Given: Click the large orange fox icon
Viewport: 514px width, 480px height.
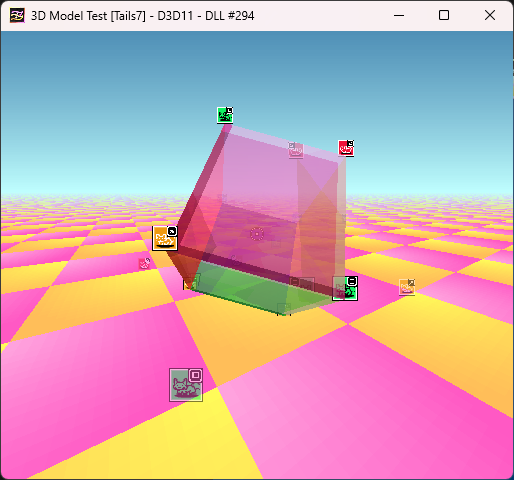Looking at the screenshot, I should (165, 238).
